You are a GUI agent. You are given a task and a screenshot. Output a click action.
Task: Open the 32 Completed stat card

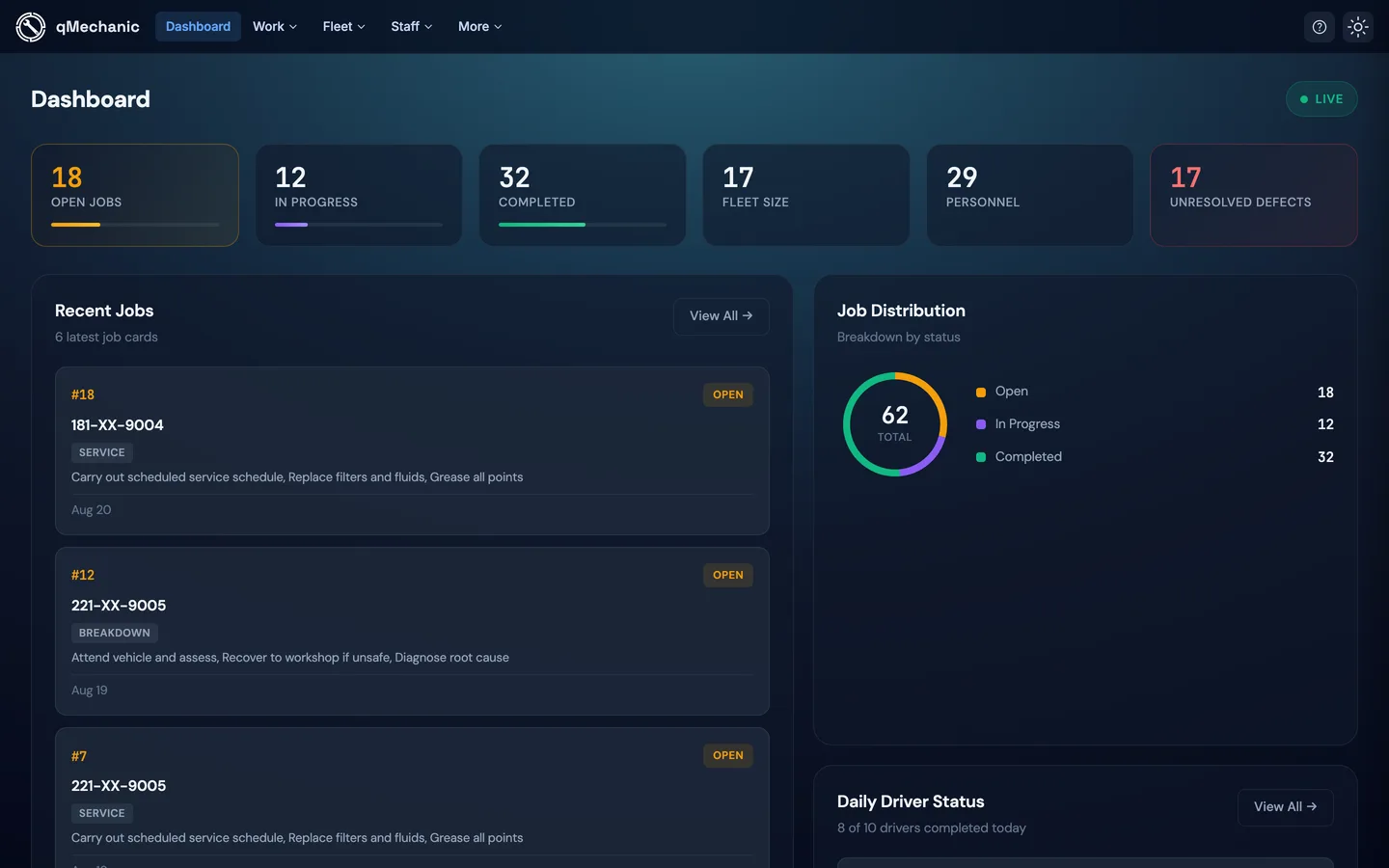point(583,195)
